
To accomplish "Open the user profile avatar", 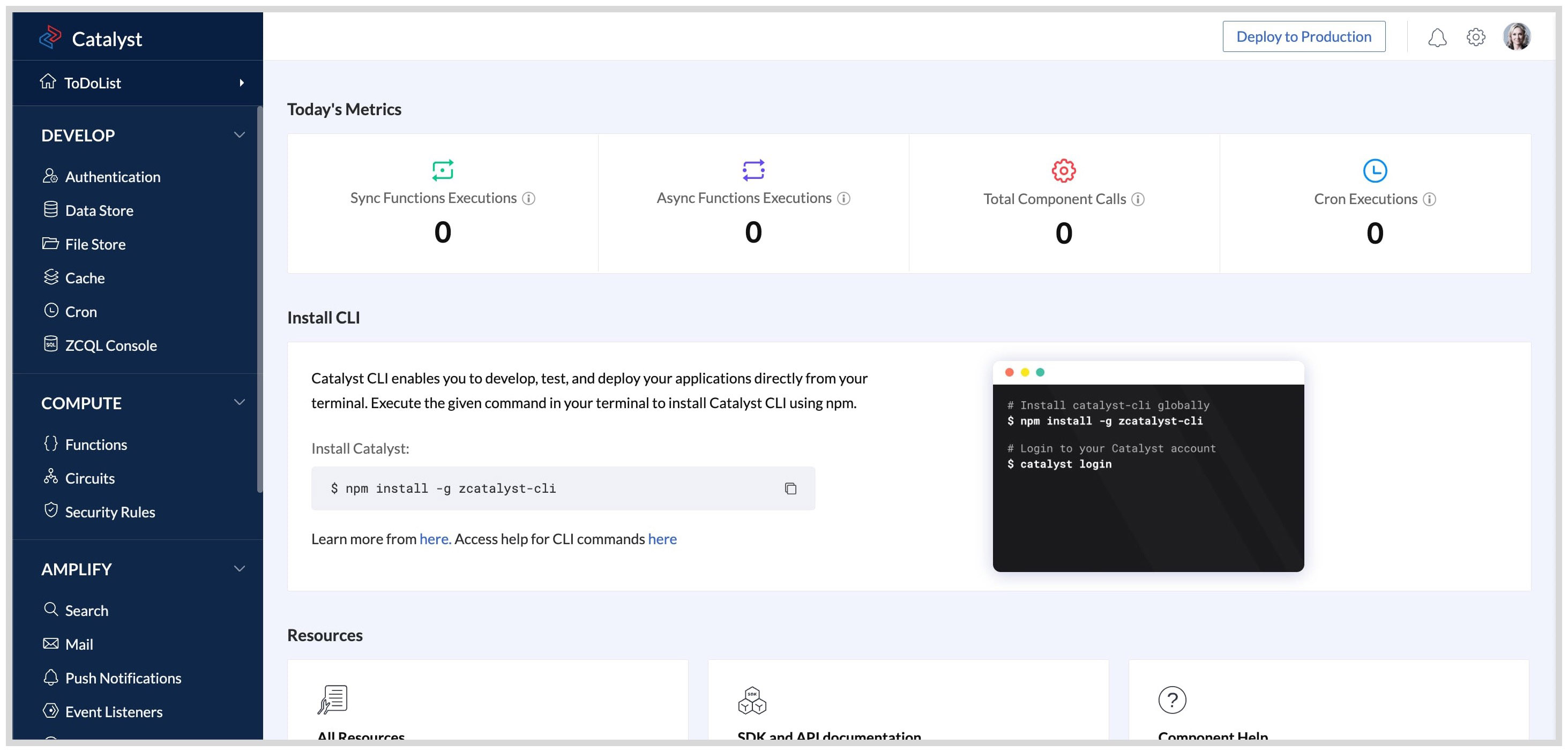I will click(x=1516, y=36).
